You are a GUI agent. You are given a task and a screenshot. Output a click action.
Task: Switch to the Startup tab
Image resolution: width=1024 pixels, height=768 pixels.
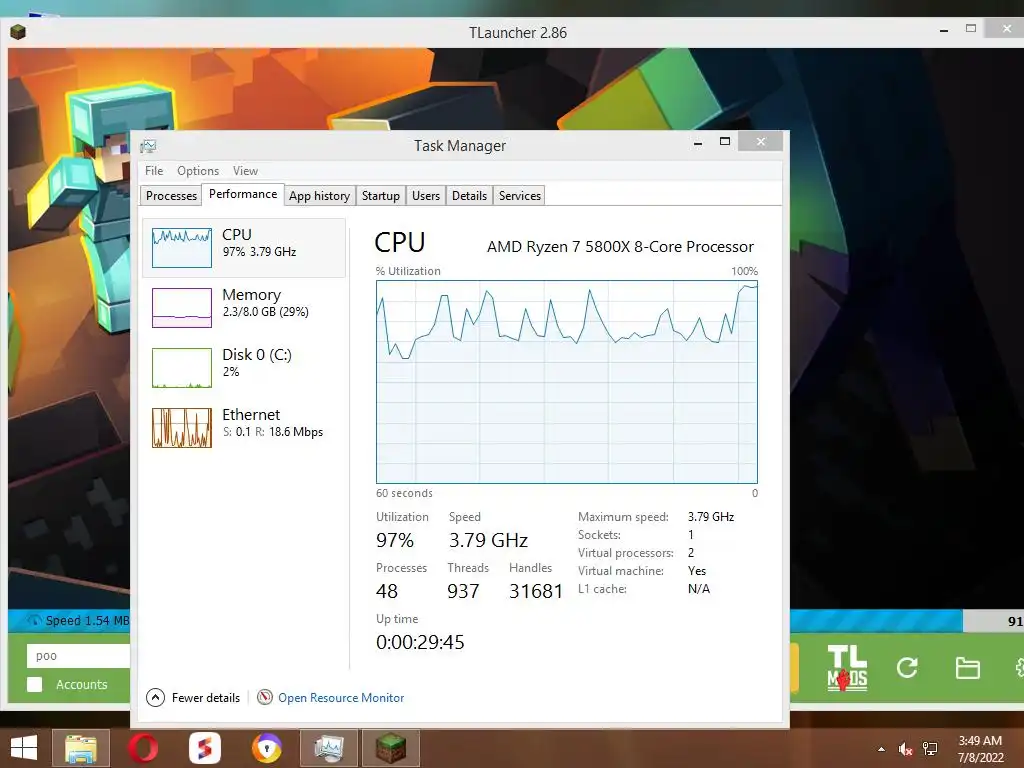click(381, 196)
